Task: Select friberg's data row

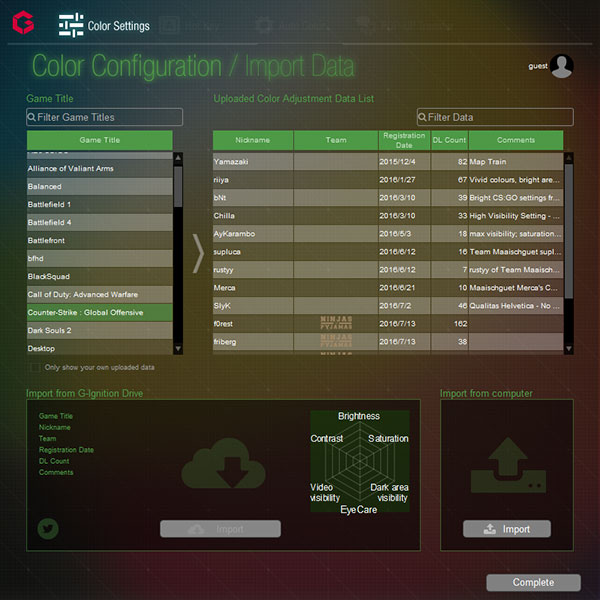Action: 388,341
